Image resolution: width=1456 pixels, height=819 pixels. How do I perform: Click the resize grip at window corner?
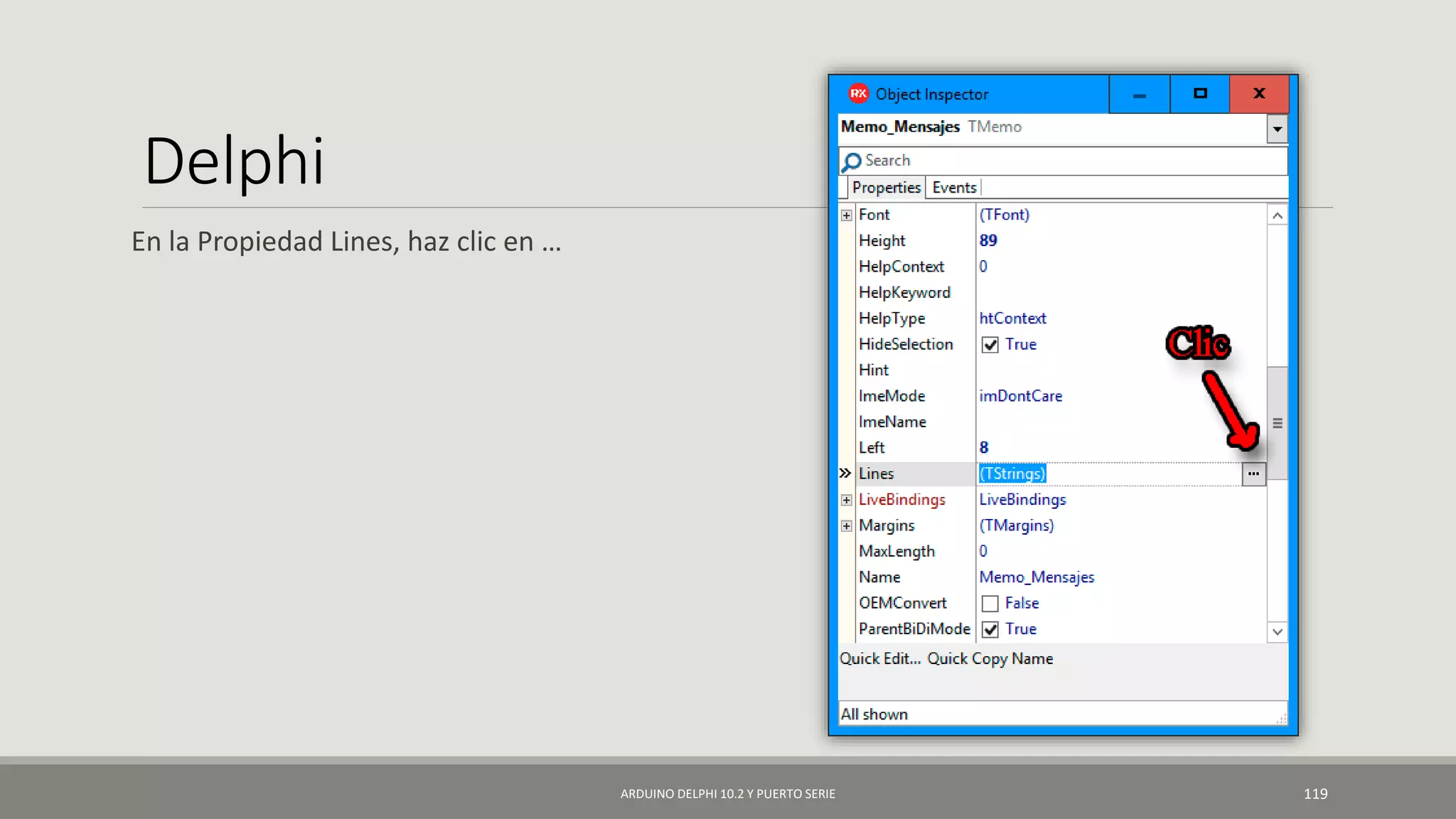(1281, 719)
